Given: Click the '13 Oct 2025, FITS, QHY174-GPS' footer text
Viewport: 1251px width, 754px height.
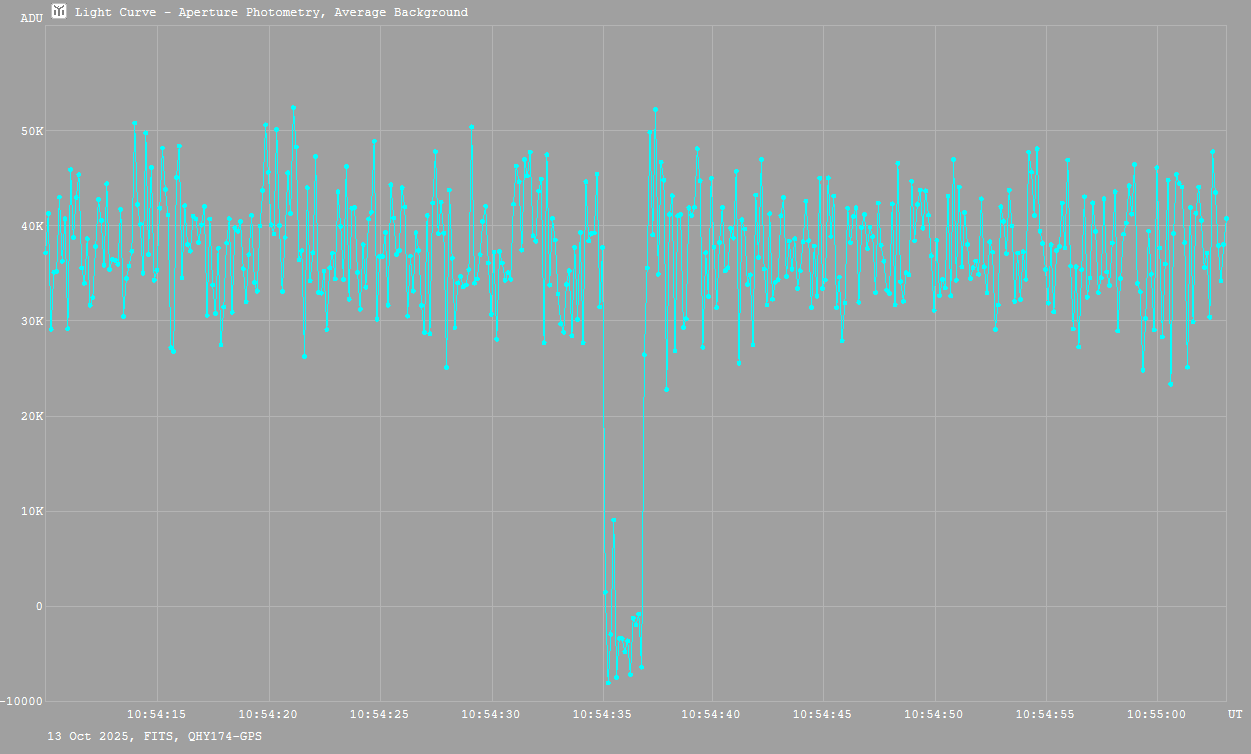Looking at the screenshot, I should click(x=155, y=736).
